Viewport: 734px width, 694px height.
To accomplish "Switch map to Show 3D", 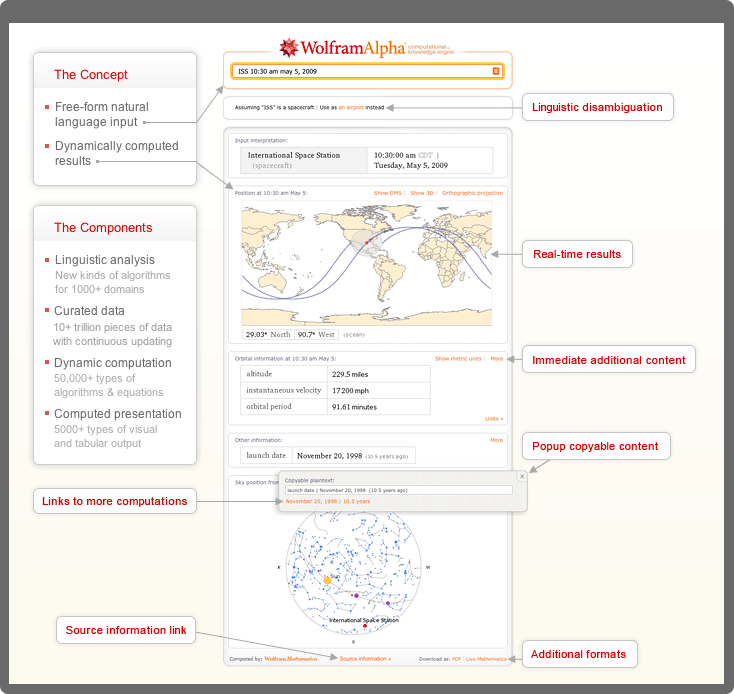I will pos(421,192).
